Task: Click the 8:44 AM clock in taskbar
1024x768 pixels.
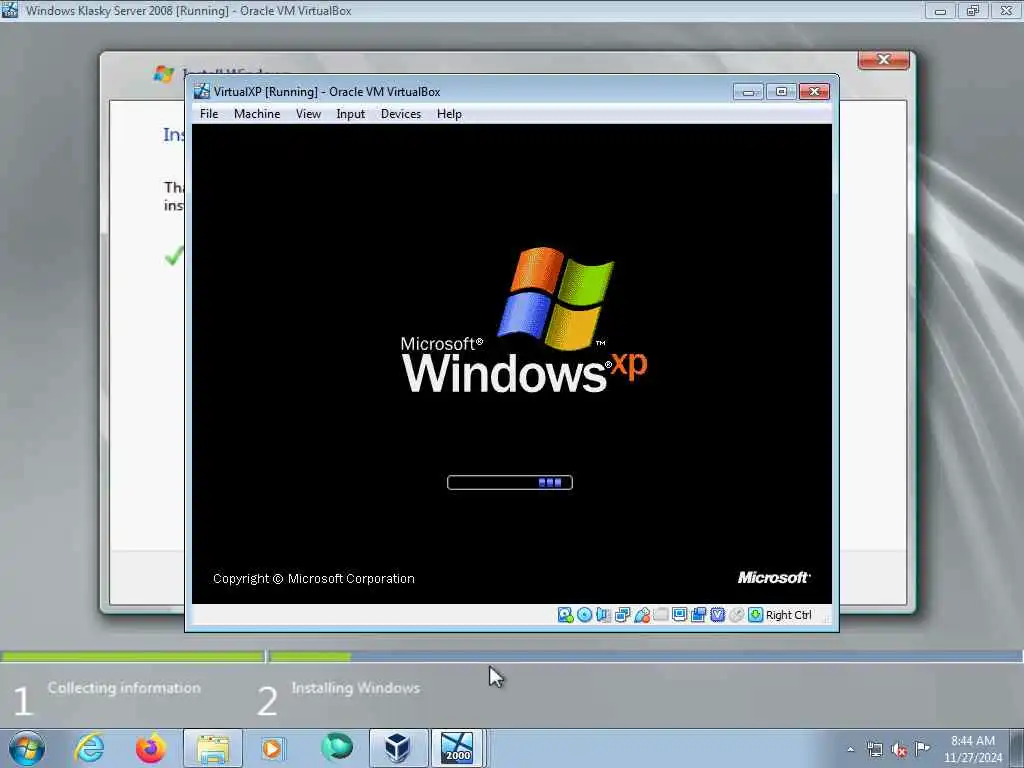Action: [x=972, y=741]
